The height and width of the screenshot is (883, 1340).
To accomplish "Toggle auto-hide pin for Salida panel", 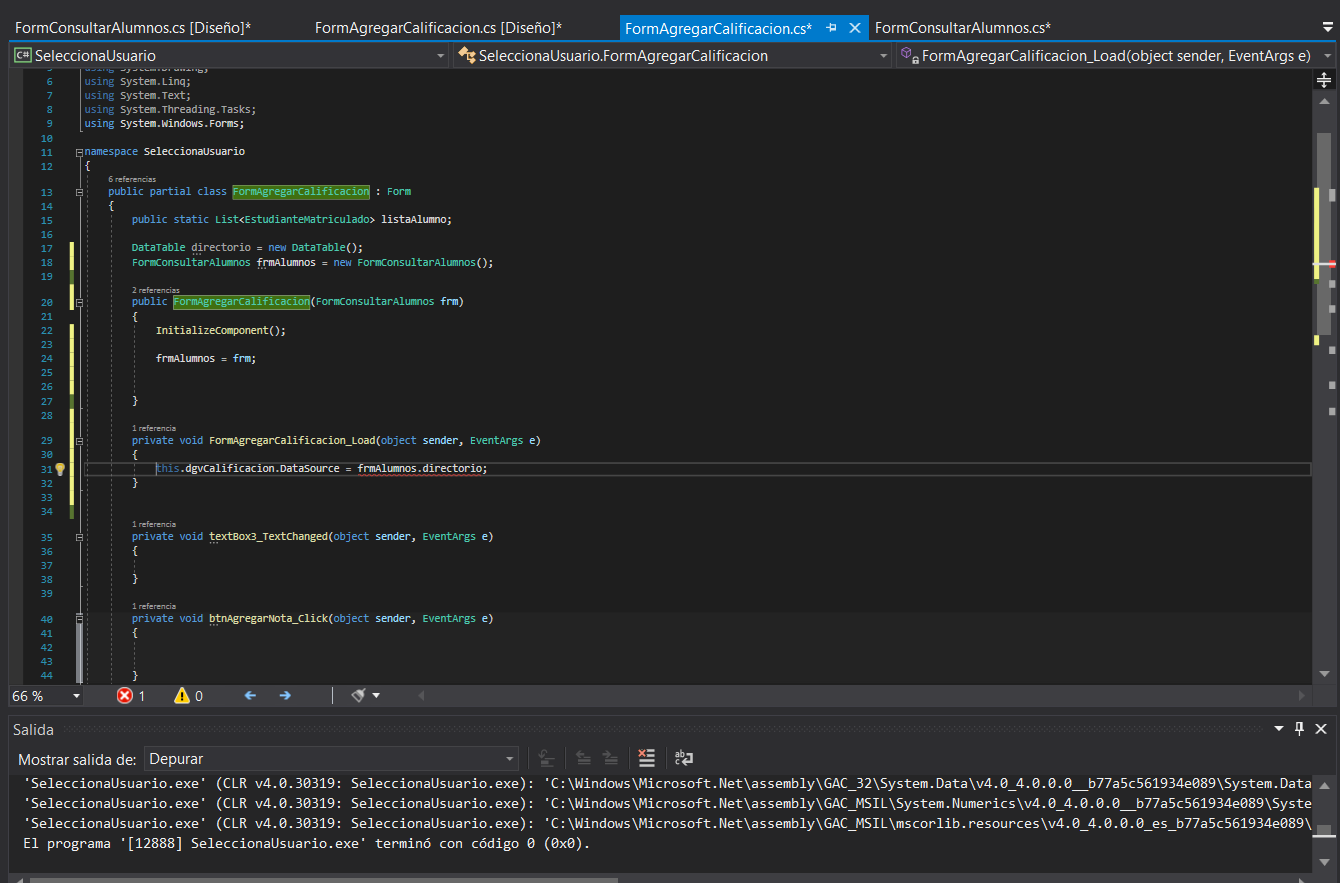I will click(x=1300, y=729).
